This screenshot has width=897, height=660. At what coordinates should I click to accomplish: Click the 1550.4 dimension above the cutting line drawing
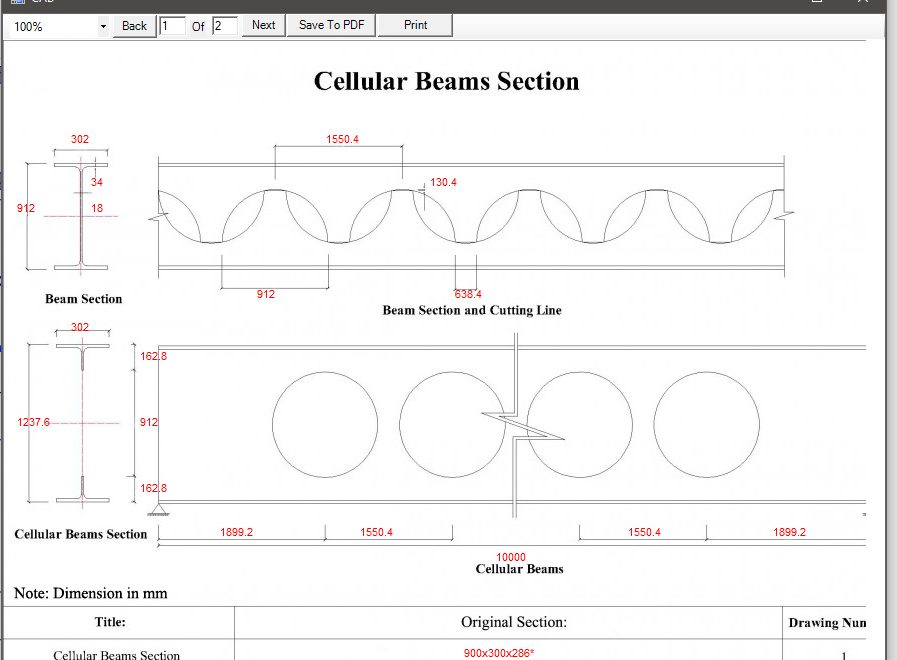coord(343,140)
